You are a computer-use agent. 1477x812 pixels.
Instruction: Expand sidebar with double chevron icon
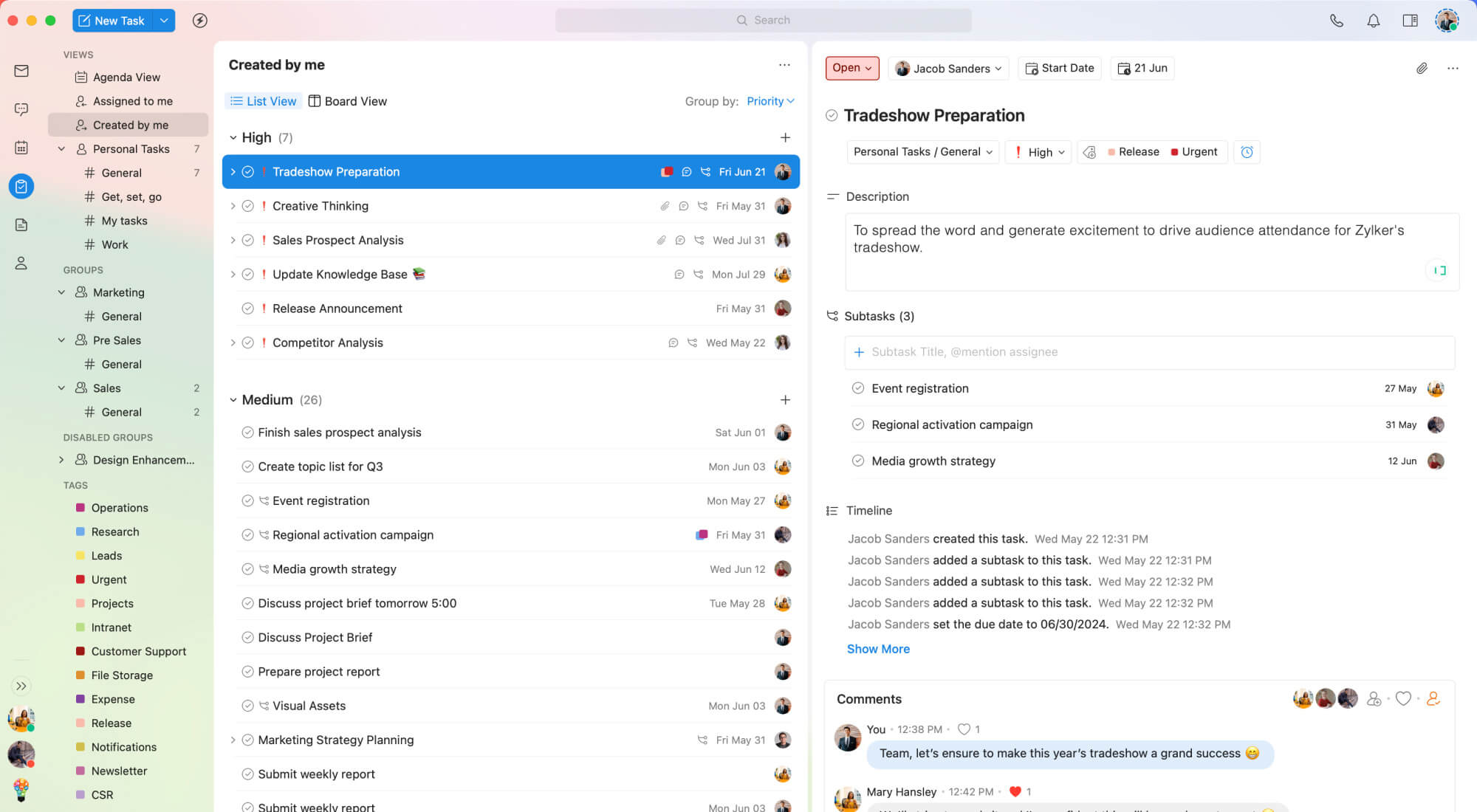click(x=21, y=686)
